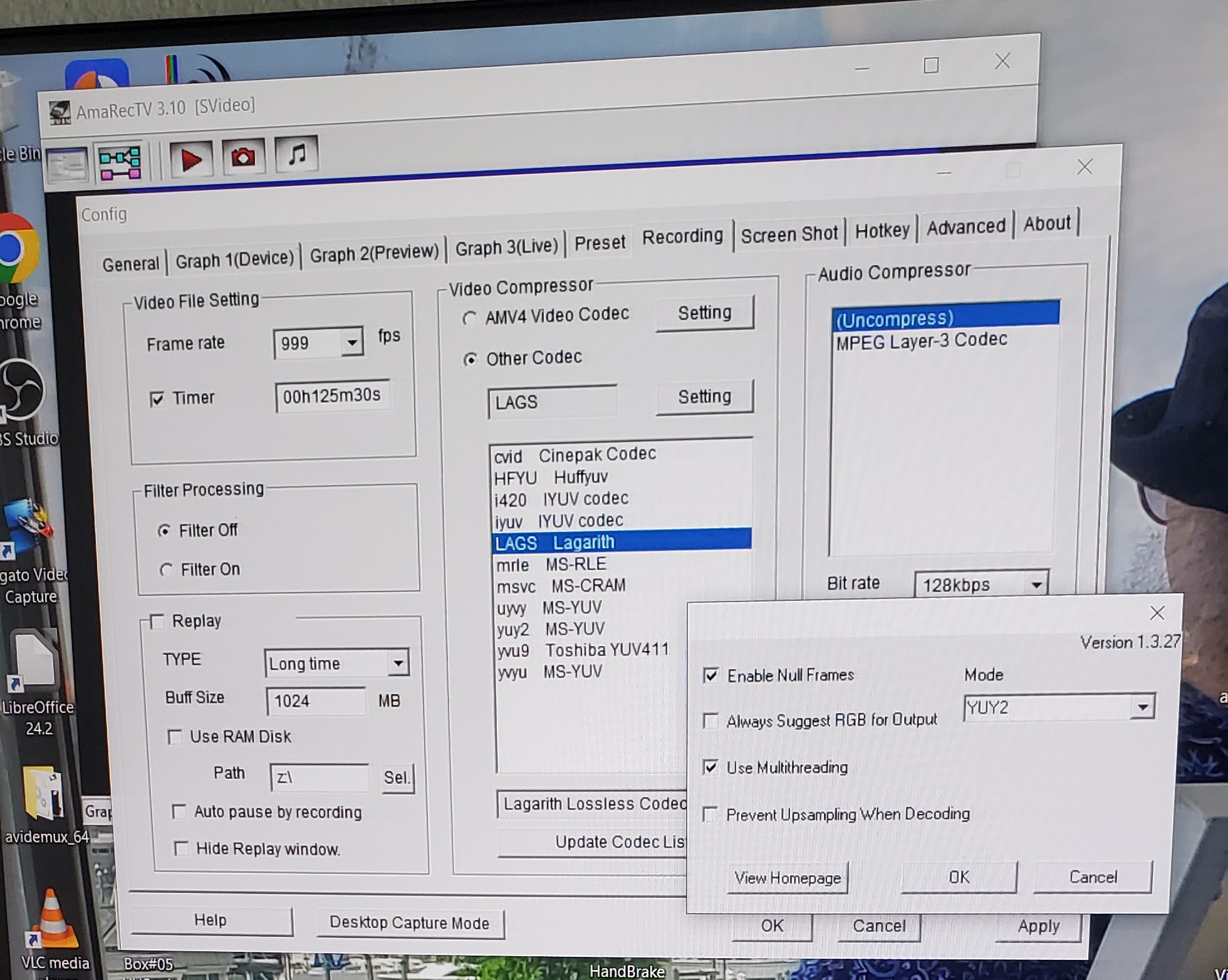Click View Homepage in Lagarith dialog
Screen dimensions: 1228x980
click(x=788, y=877)
